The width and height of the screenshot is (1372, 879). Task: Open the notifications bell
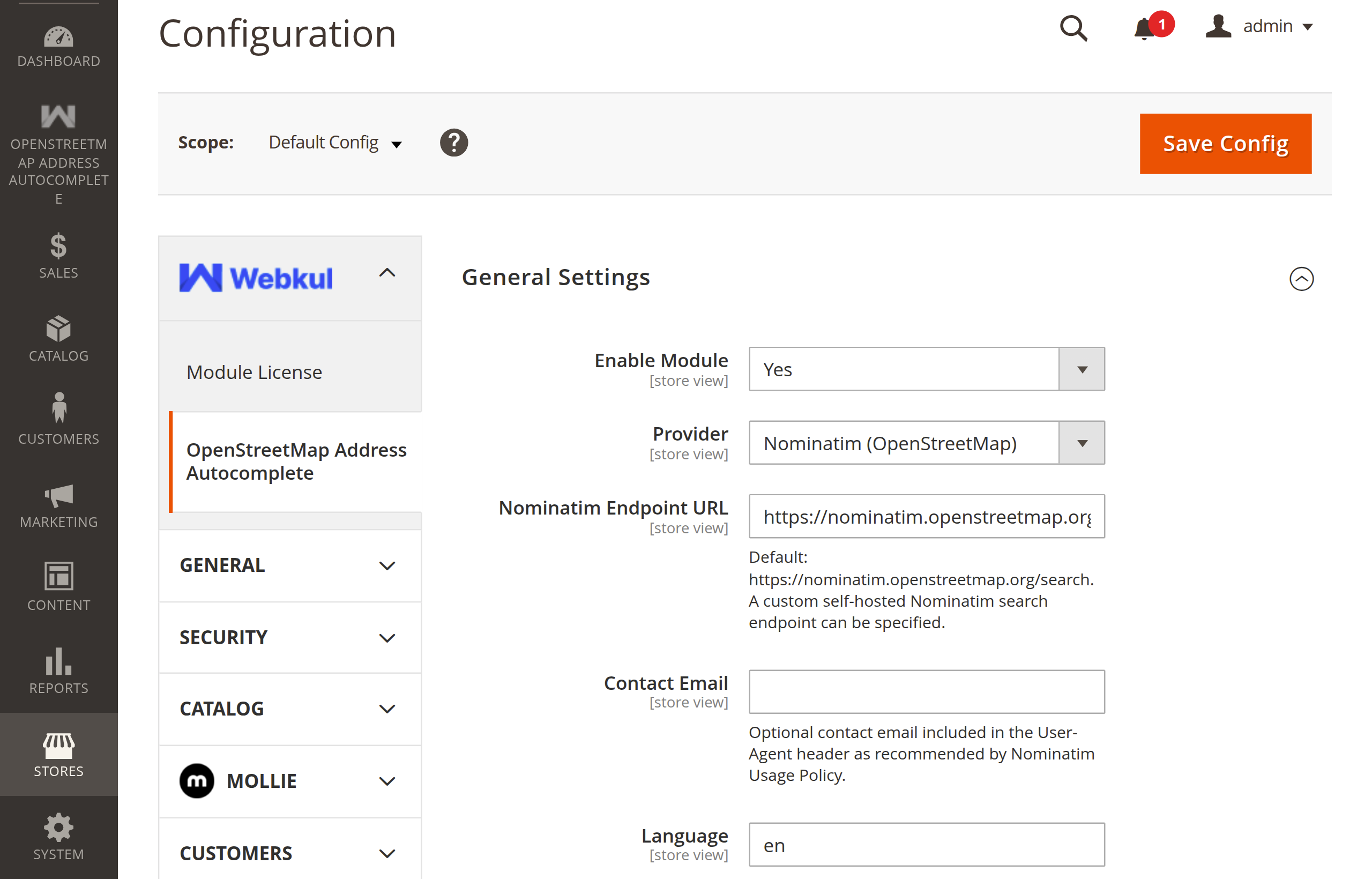(x=1152, y=26)
